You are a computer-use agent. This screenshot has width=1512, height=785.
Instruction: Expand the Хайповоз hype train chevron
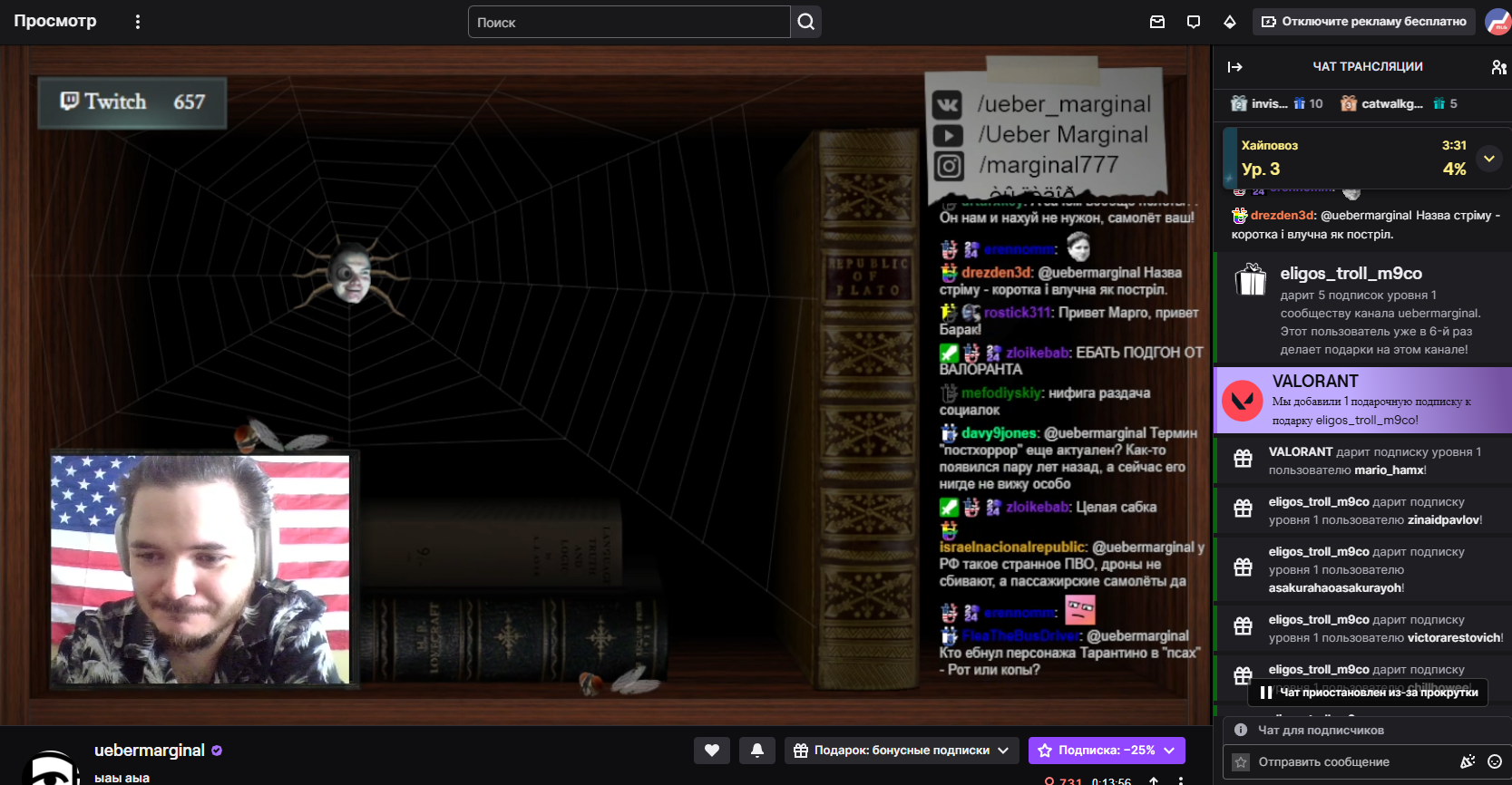coord(1488,159)
